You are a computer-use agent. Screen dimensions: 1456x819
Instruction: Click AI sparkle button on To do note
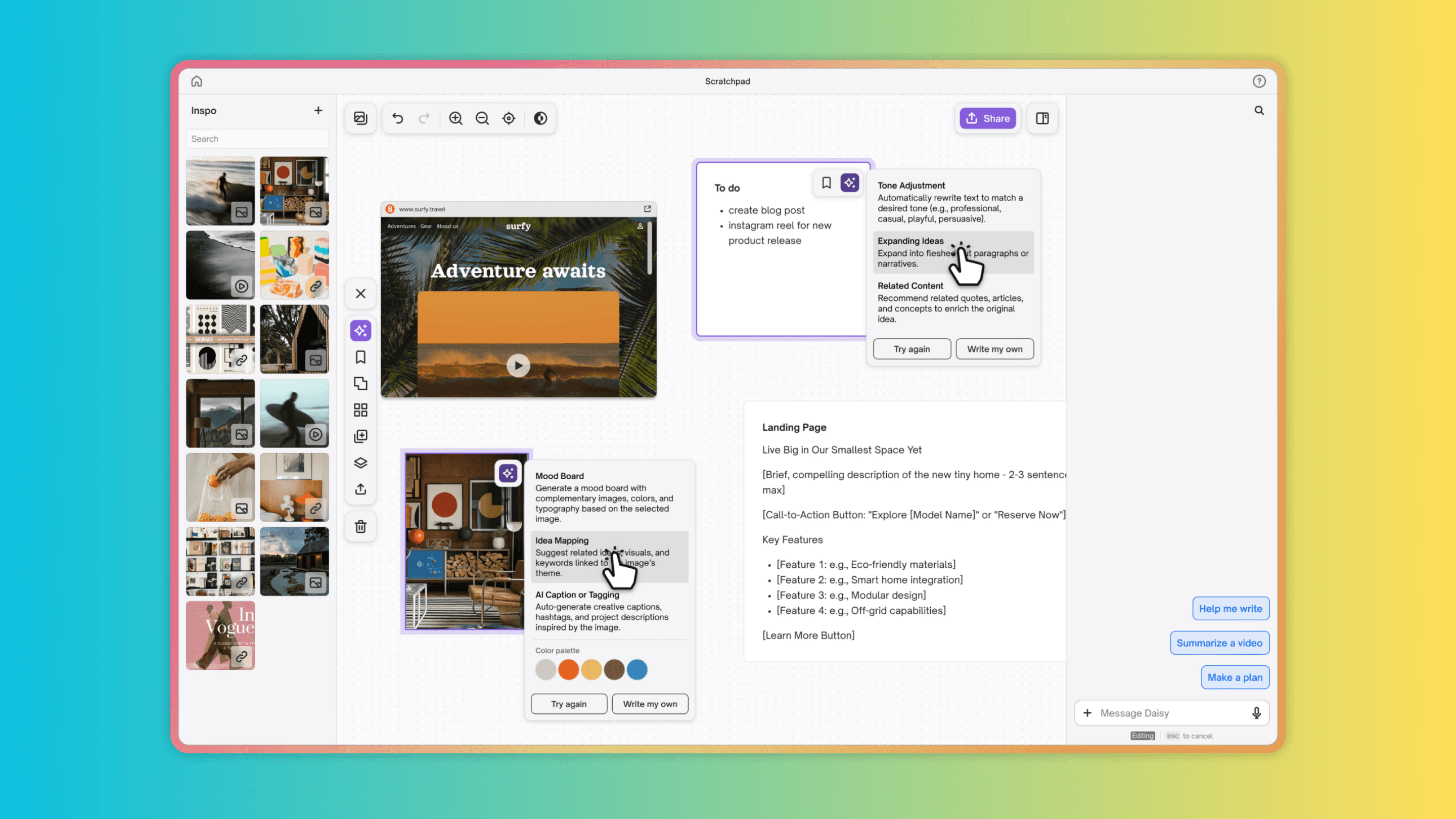(x=849, y=183)
